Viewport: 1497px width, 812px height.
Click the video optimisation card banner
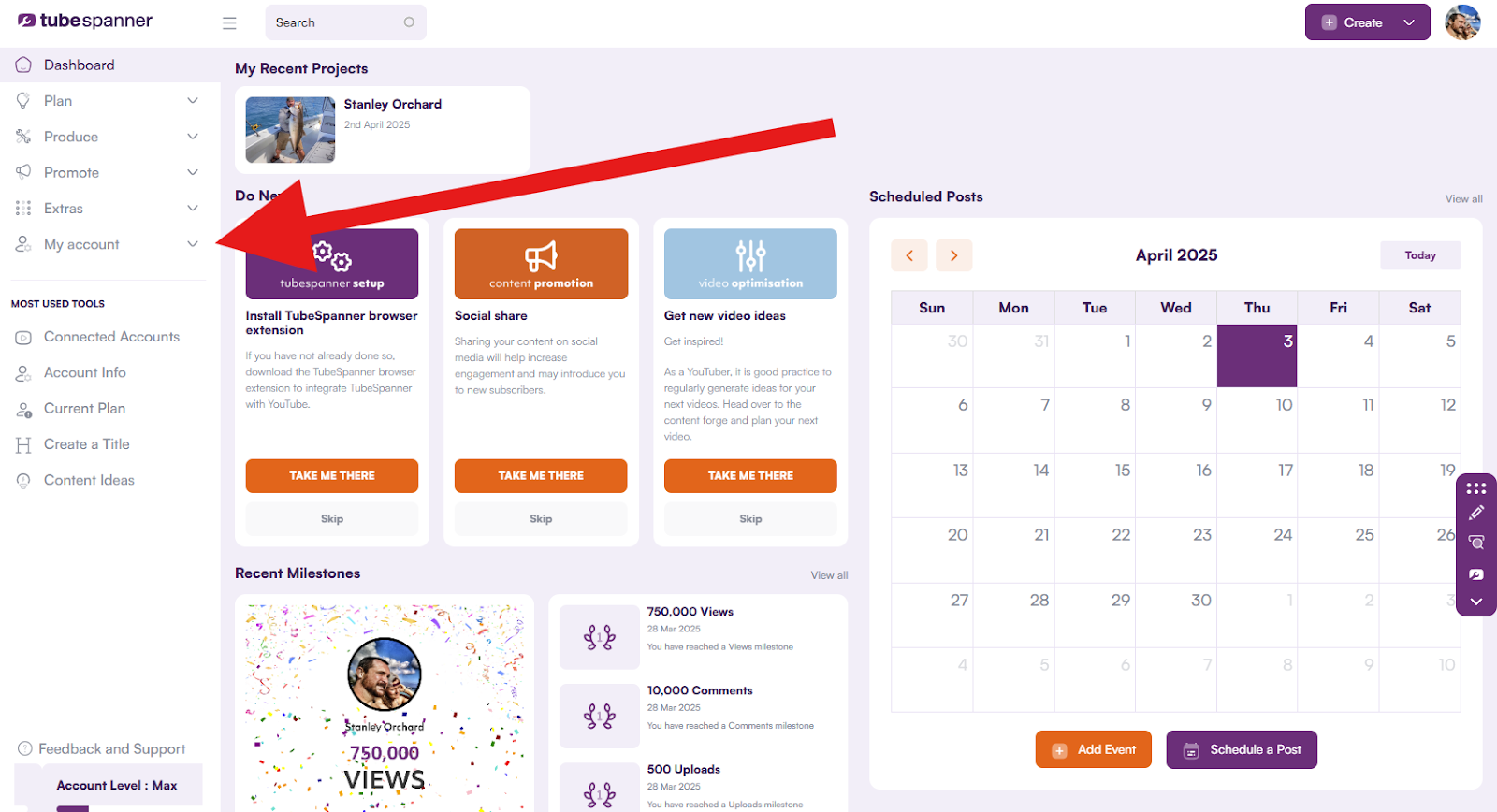(x=750, y=264)
